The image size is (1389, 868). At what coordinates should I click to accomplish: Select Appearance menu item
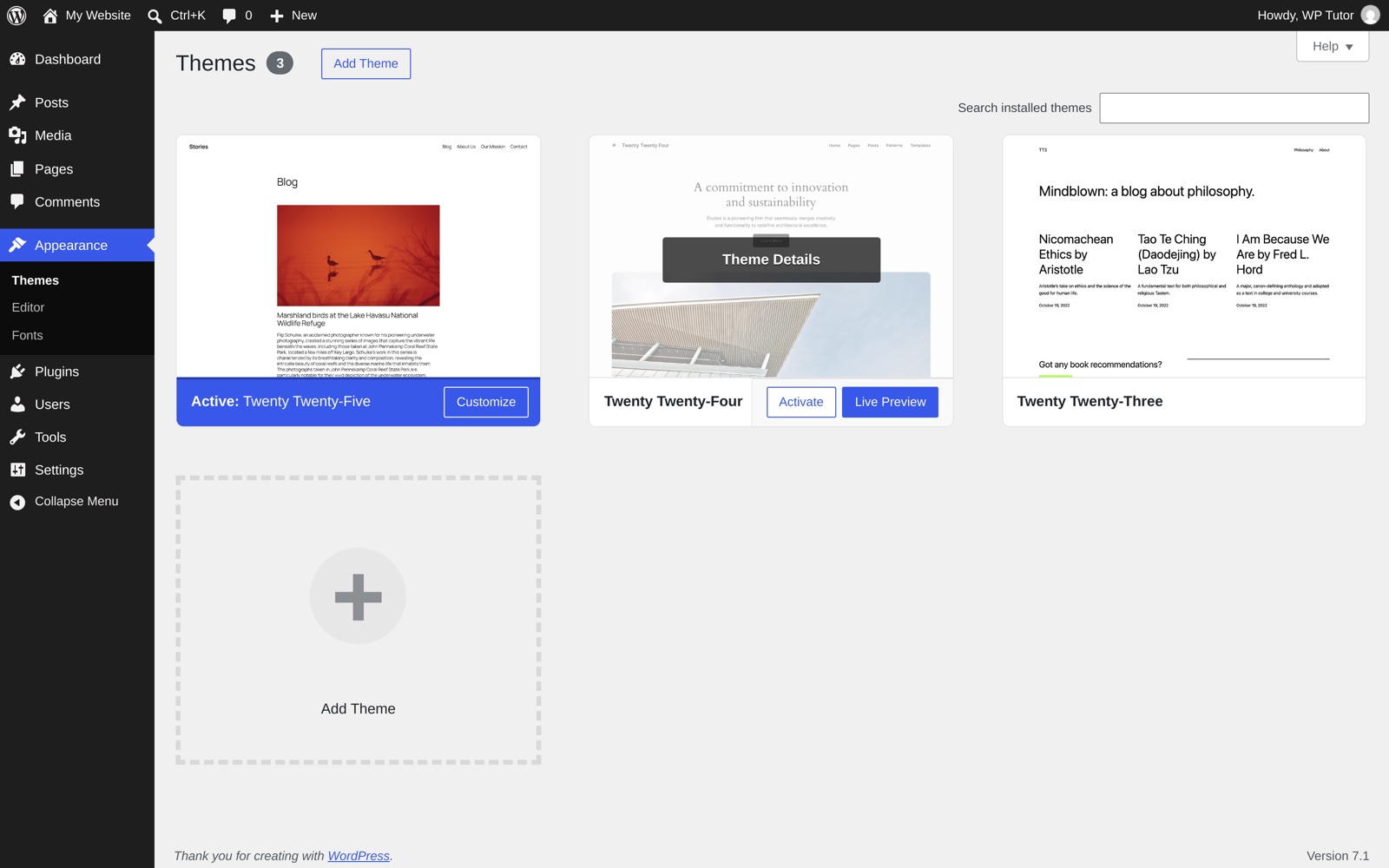(71, 245)
